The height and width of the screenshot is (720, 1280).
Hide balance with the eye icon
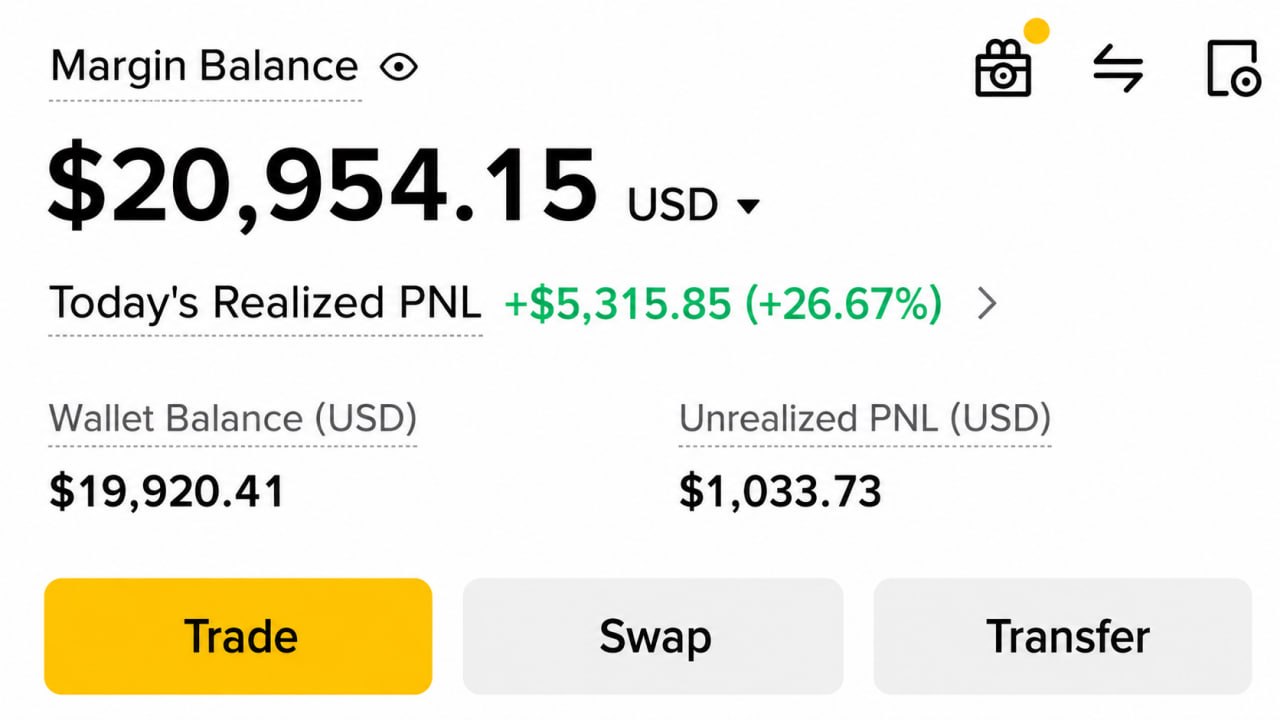point(399,67)
